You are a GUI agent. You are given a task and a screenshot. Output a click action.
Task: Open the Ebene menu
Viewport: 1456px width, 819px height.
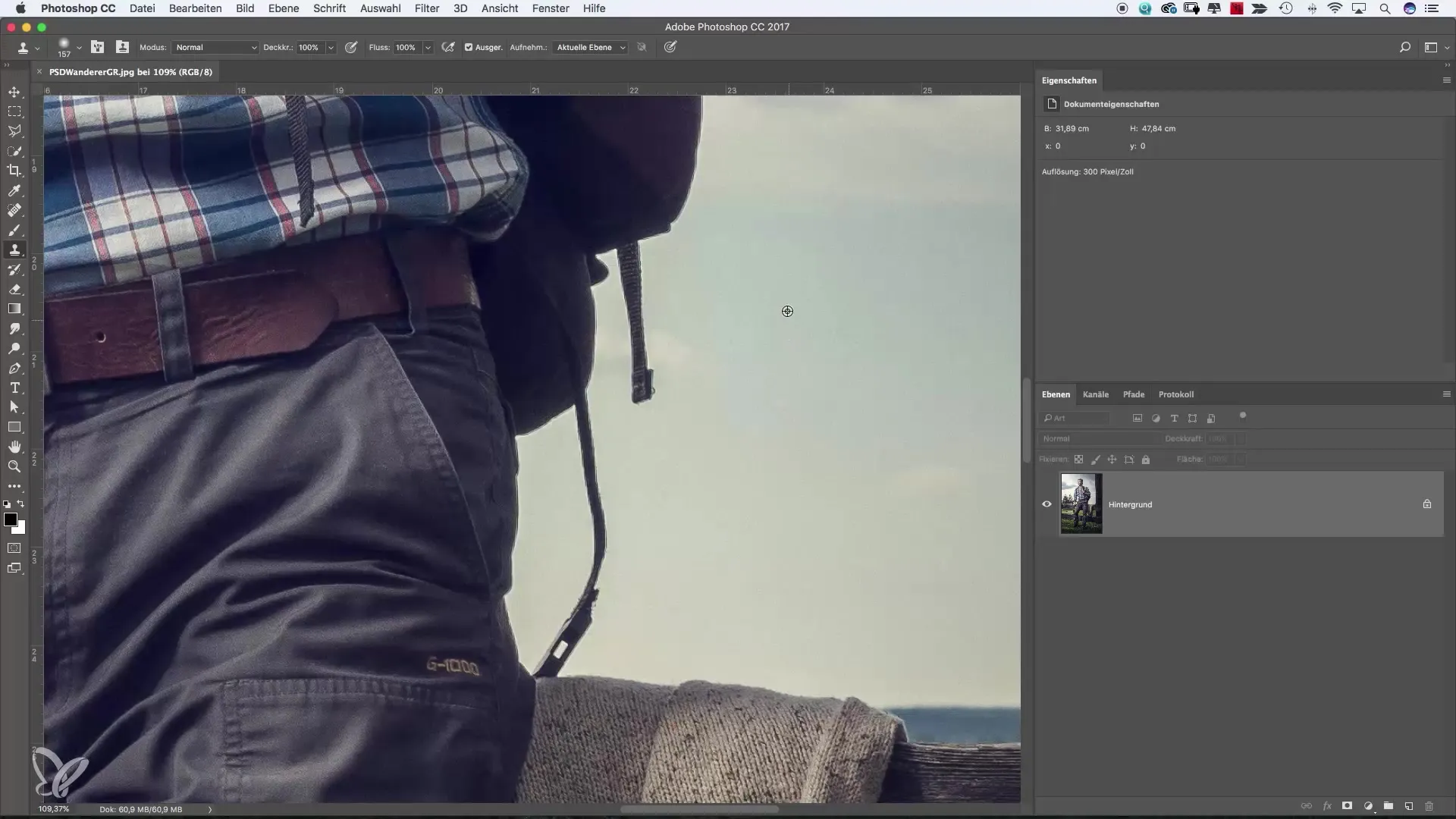(284, 8)
